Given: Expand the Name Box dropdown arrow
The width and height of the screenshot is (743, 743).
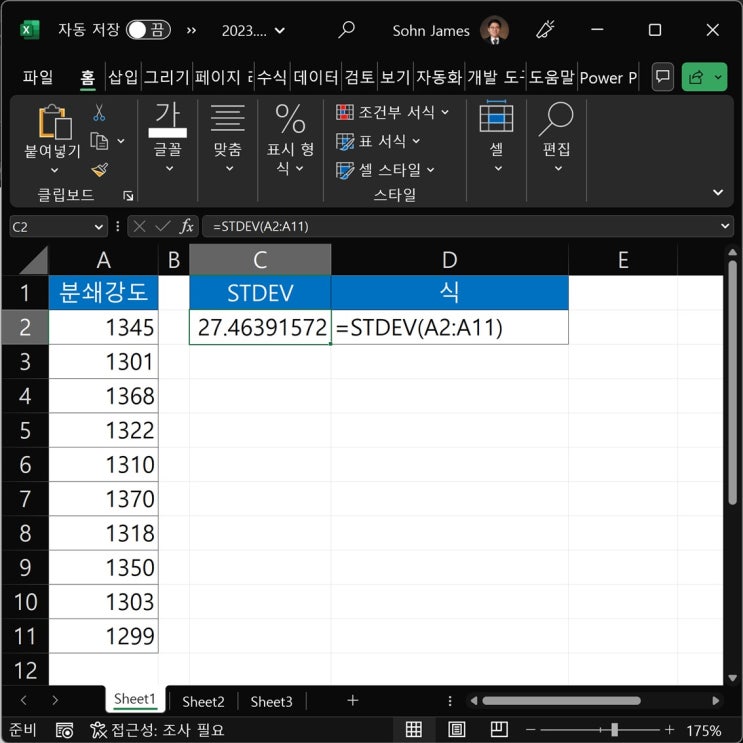Looking at the screenshot, I should coord(98,227).
